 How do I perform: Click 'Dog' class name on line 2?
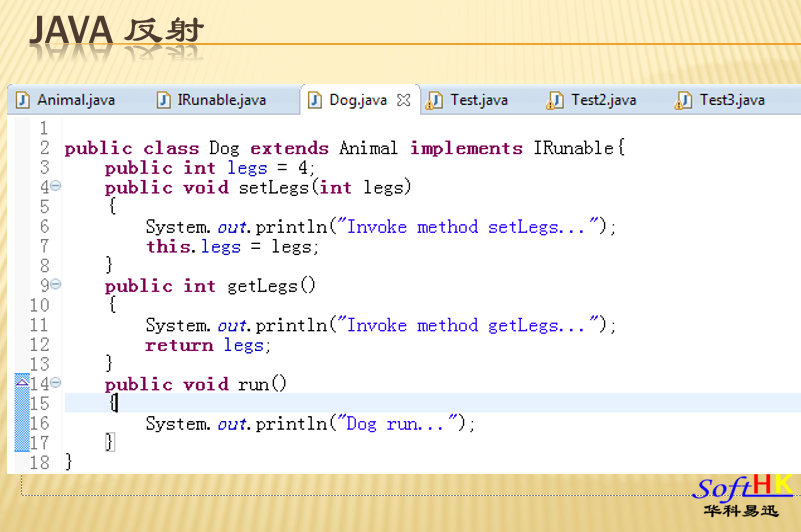pyautogui.click(x=224, y=148)
